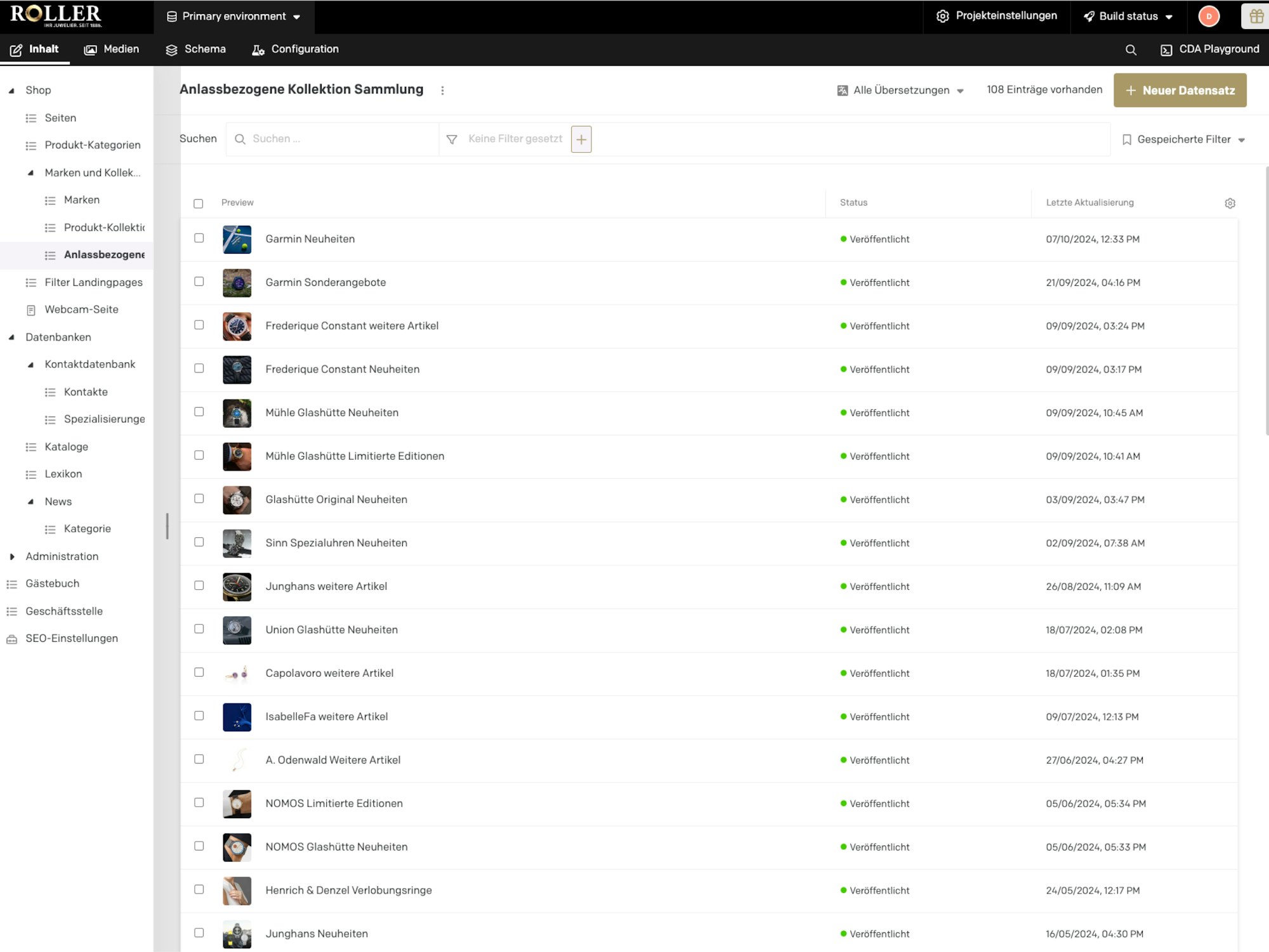
Task: Click the add filter plus icon
Action: pyautogui.click(x=581, y=139)
